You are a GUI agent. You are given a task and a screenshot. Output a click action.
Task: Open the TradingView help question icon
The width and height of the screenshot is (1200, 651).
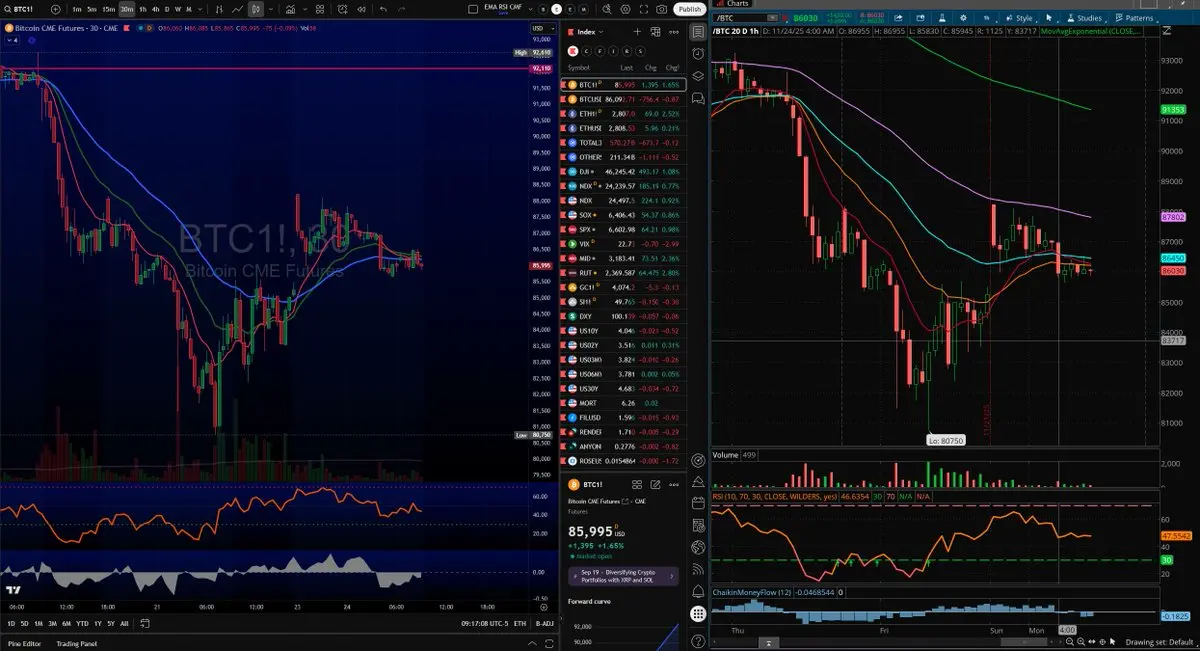pos(698,640)
